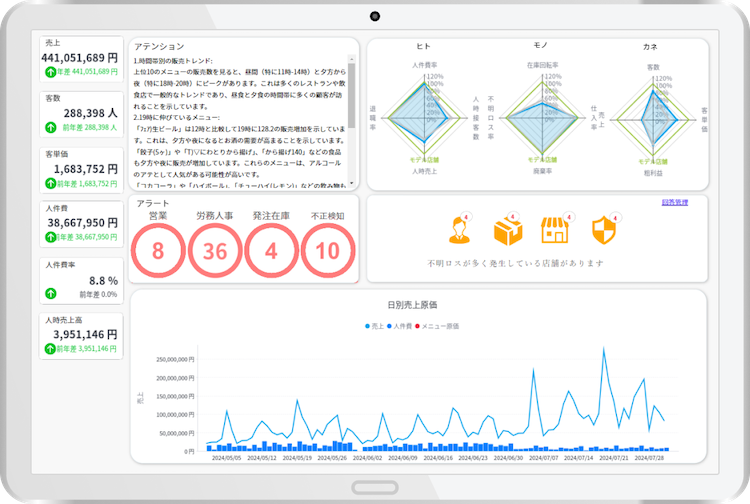The image size is (750, 504).
Task: Toggle the 売上 legend item in chart
Action: 375,326
